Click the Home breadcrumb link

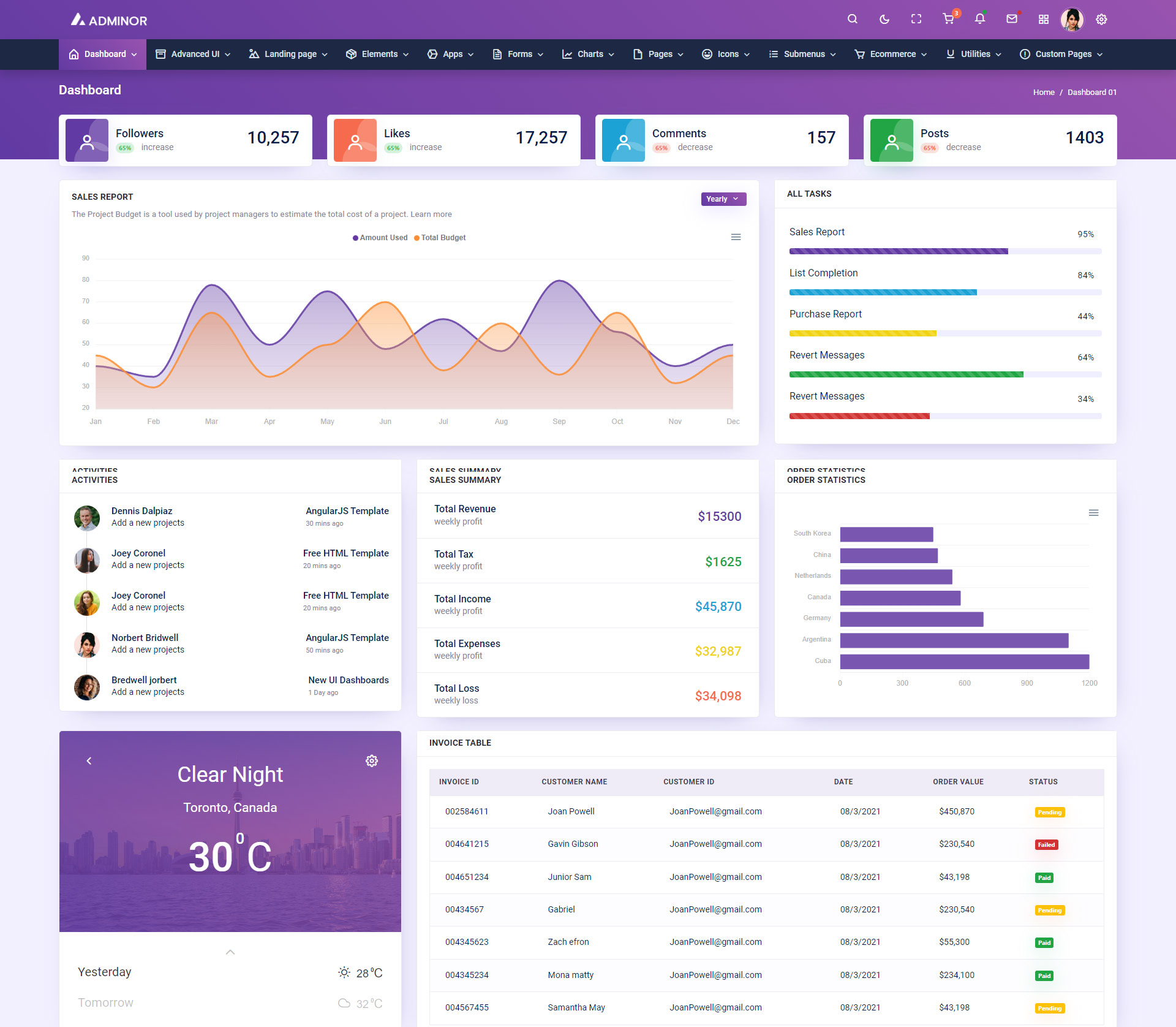pos(1043,92)
